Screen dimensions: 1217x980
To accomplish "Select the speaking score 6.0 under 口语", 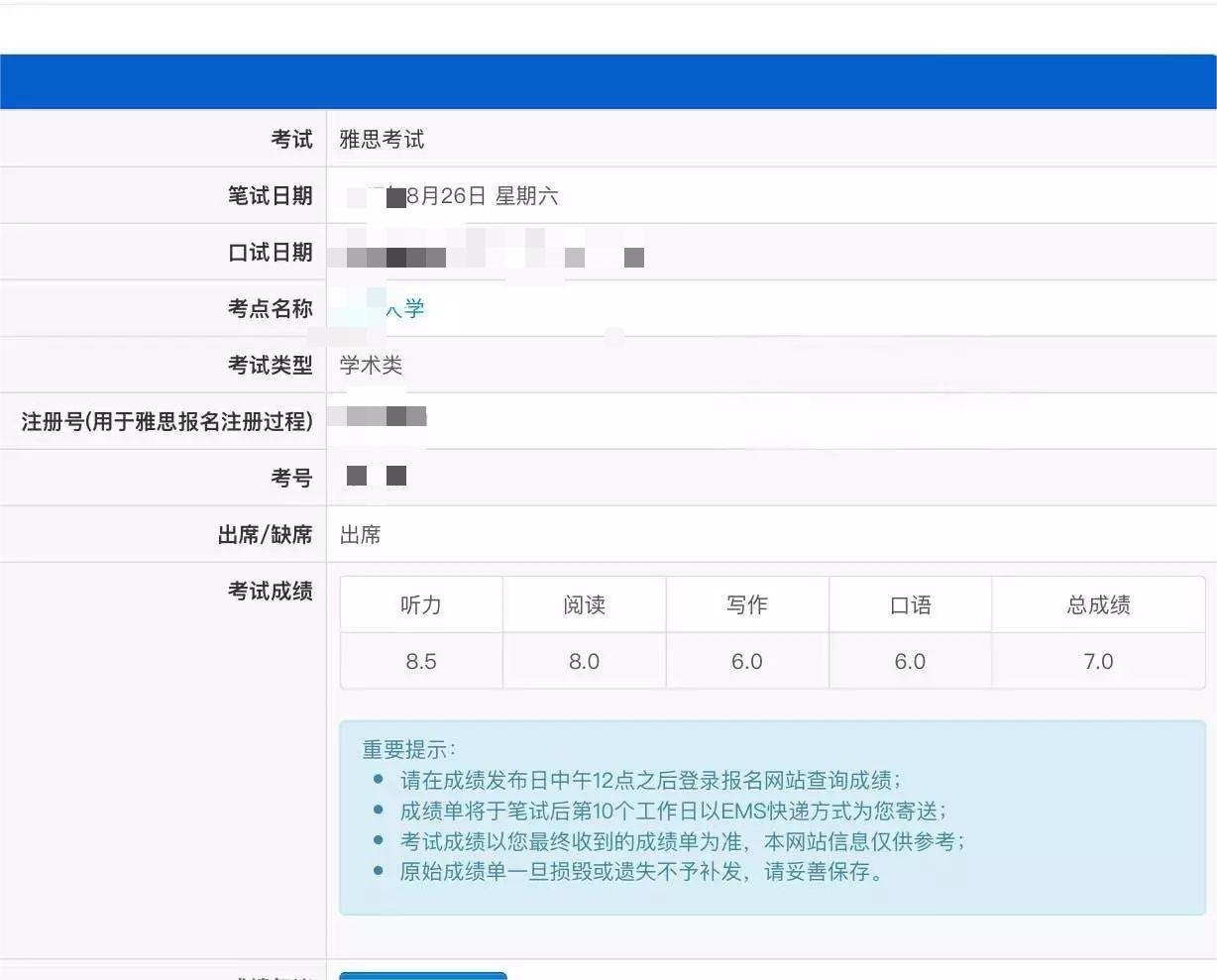I will click(x=910, y=661).
